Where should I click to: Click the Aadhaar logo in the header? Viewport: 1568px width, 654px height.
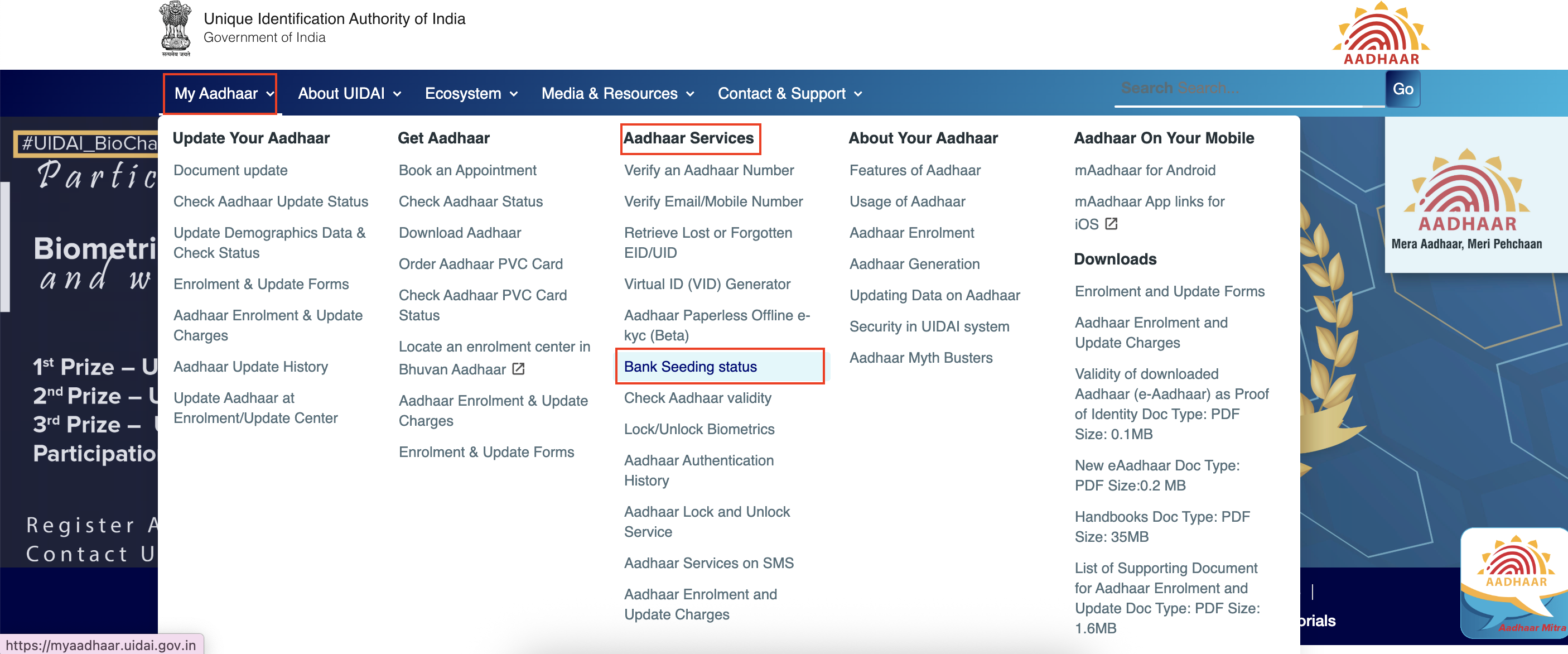point(1381,33)
